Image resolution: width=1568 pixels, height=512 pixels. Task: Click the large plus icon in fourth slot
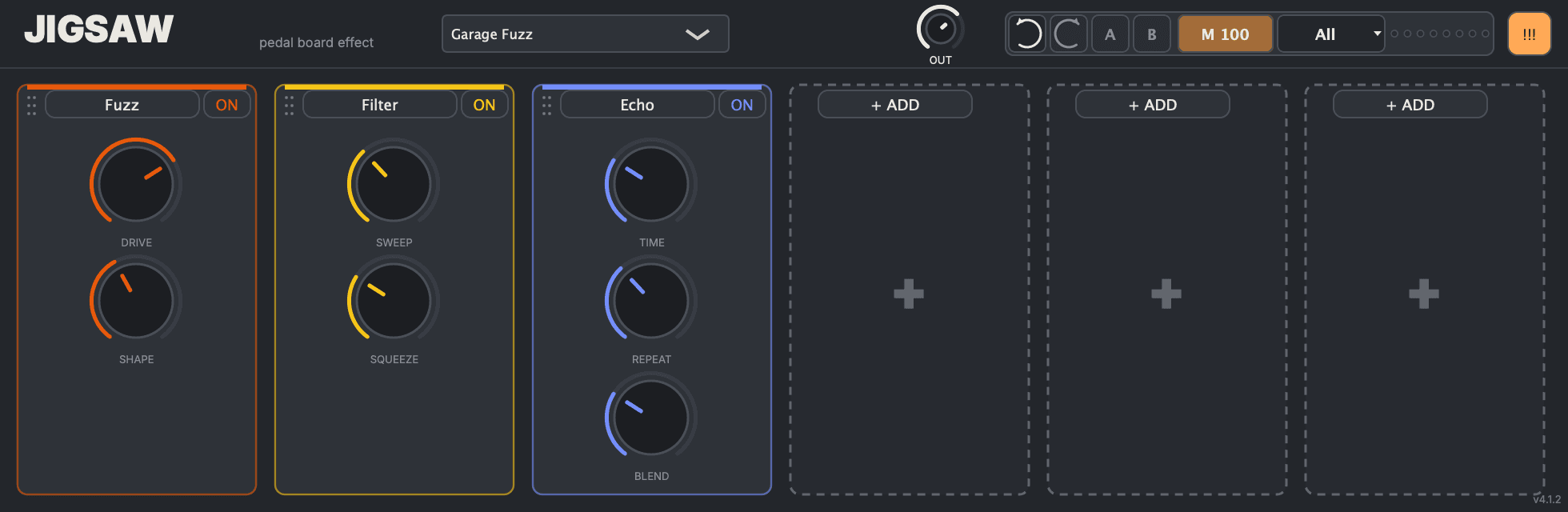pos(909,294)
